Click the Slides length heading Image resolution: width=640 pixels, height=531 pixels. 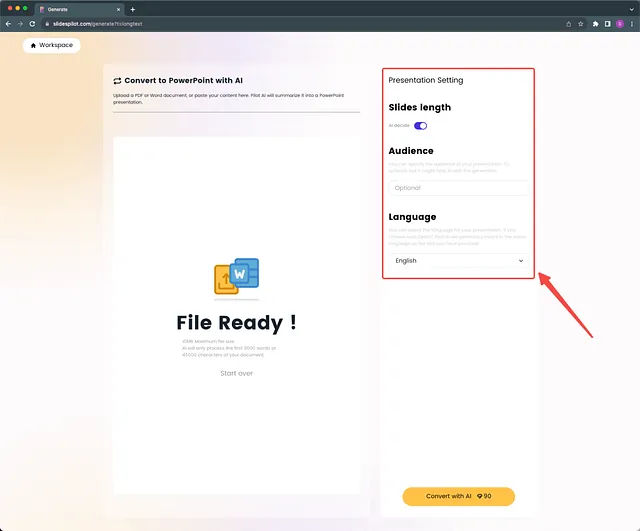[x=420, y=107]
